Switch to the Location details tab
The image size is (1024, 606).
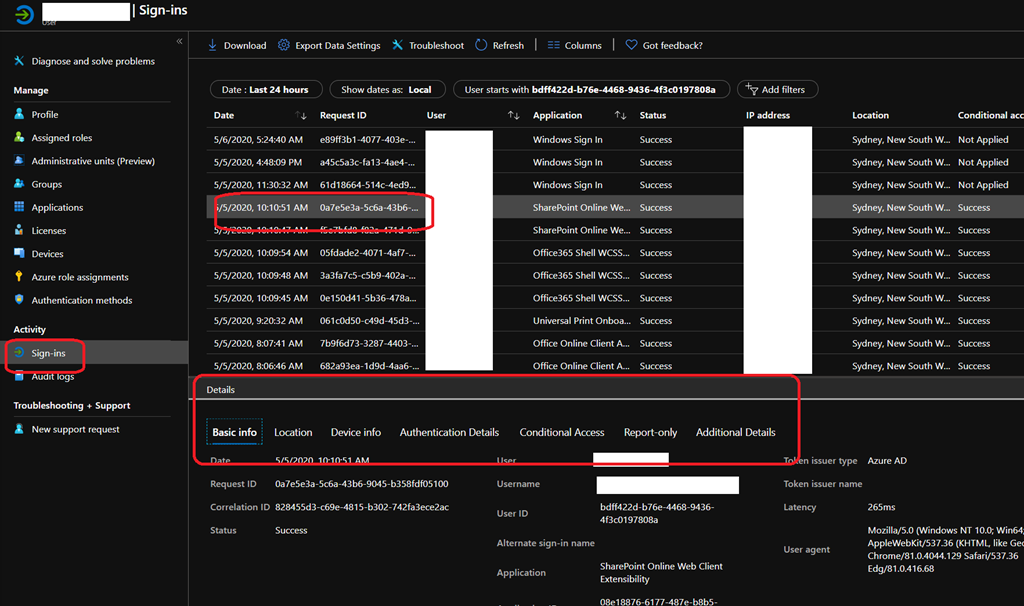[x=293, y=432]
